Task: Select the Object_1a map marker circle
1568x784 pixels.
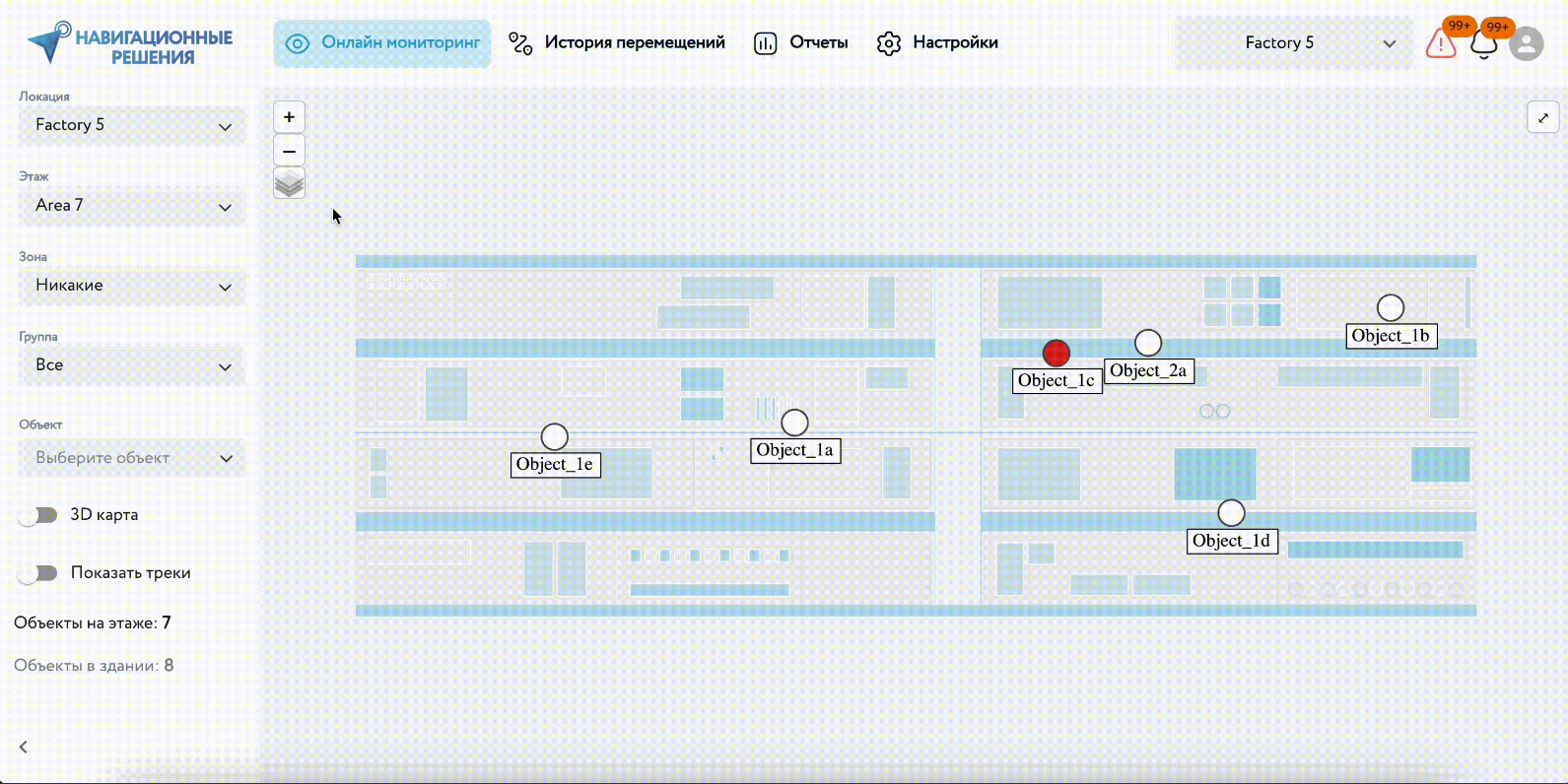Action: click(794, 423)
